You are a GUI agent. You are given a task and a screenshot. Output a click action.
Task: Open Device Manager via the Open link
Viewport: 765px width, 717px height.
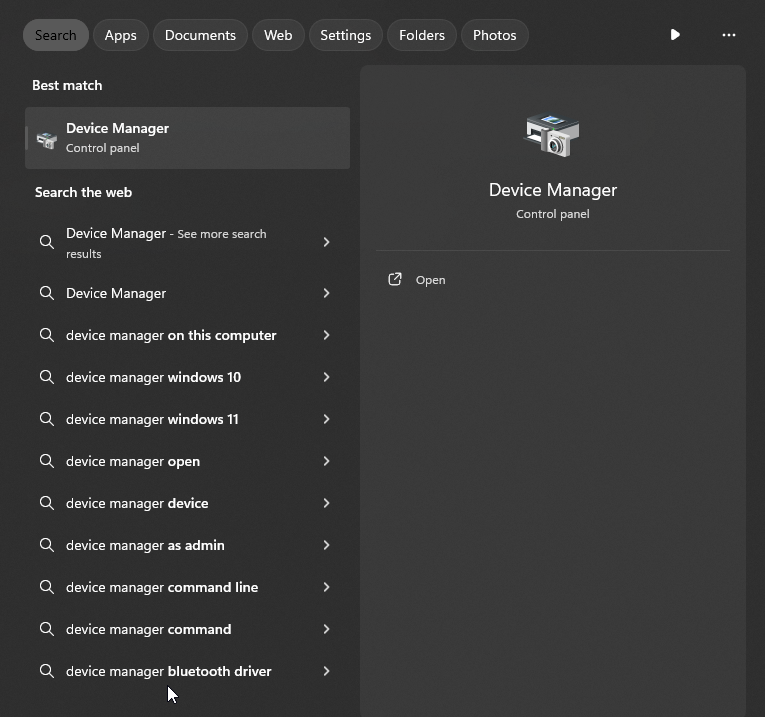coord(430,280)
